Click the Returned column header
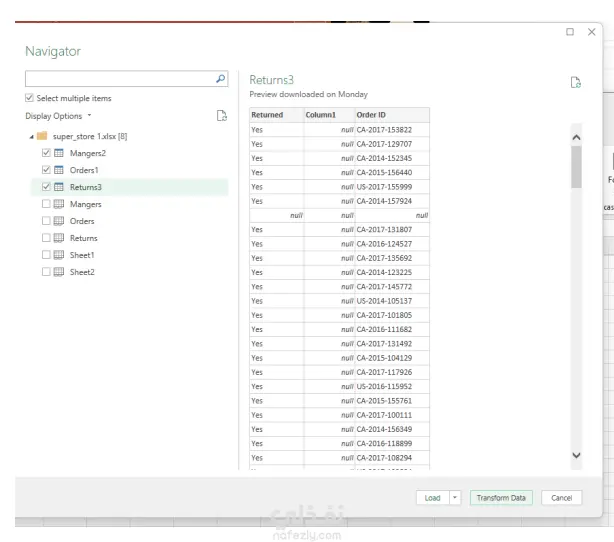This screenshot has height=542, width=614. pos(276,115)
